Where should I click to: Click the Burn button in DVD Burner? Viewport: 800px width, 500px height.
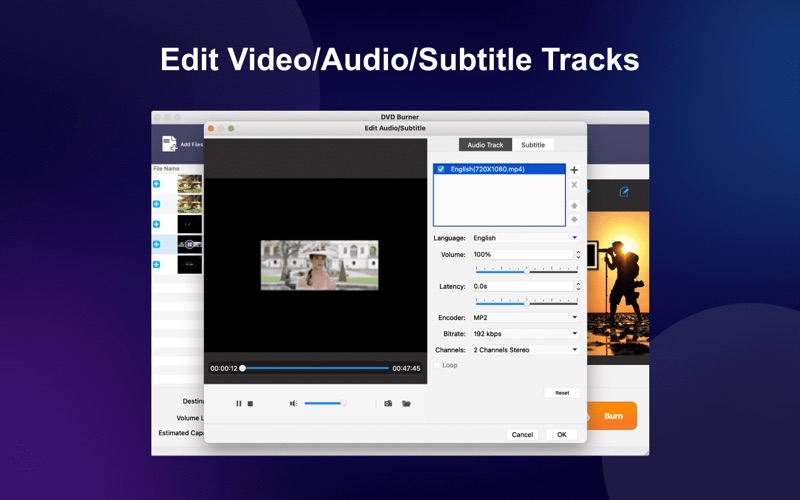(x=611, y=416)
